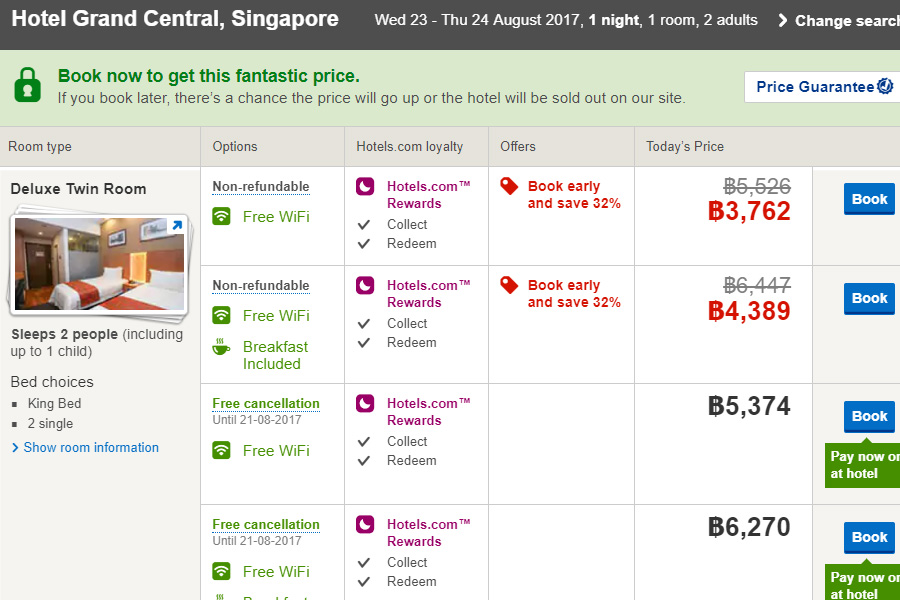The width and height of the screenshot is (900, 600).
Task: Click the WiFi icon in first room option
Action: pos(222,216)
